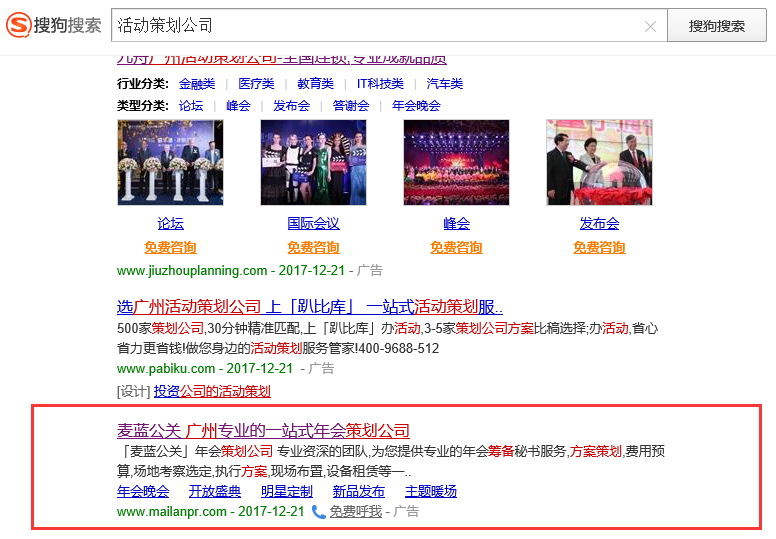The image size is (776, 539).
Task: Click 免费咨询 under the 论坛 caption
Action: coord(170,247)
